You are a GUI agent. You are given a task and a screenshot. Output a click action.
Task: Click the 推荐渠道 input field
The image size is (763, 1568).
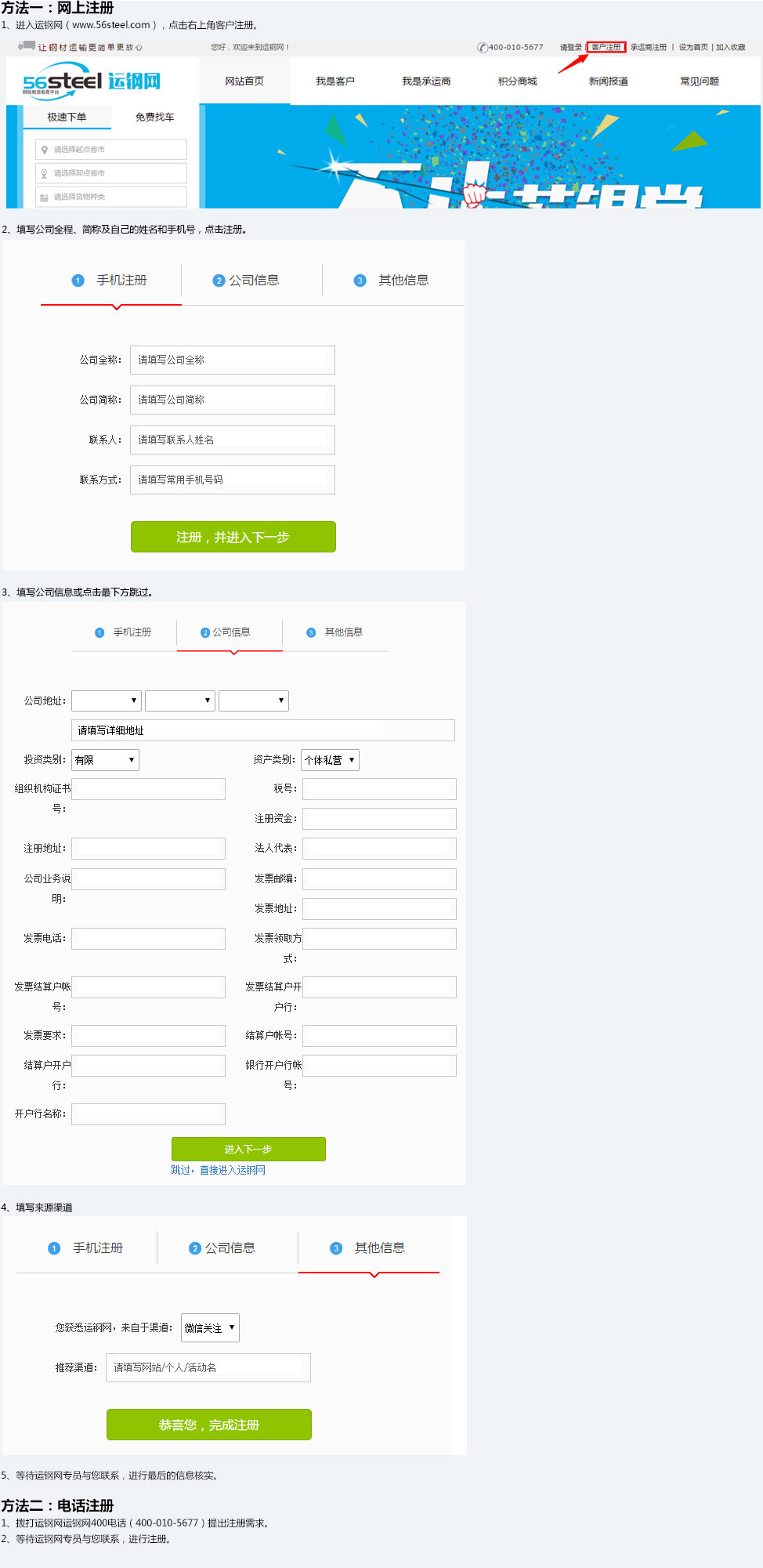coord(208,1367)
